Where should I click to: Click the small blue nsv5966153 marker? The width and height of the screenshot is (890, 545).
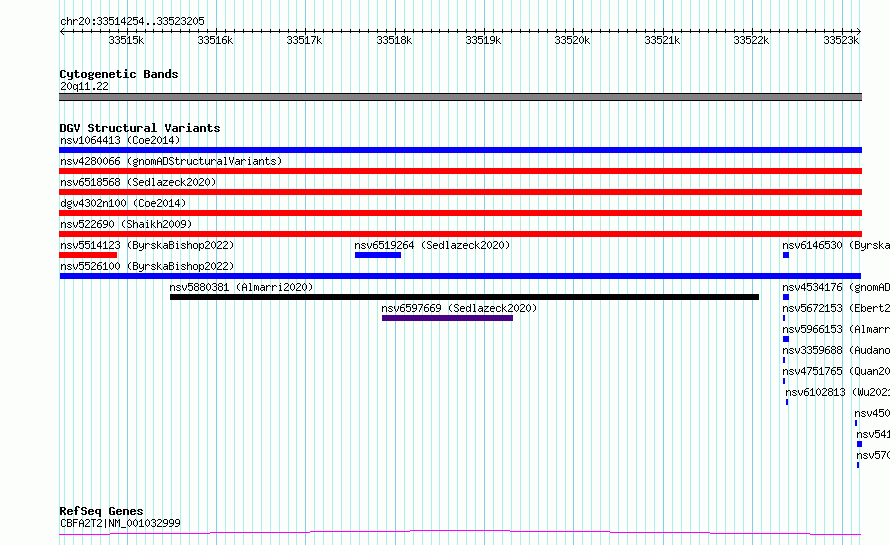(x=786, y=339)
